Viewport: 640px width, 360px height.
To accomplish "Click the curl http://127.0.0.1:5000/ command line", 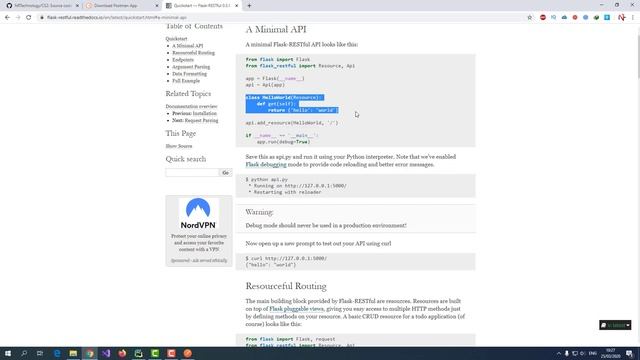I will coord(286,258).
